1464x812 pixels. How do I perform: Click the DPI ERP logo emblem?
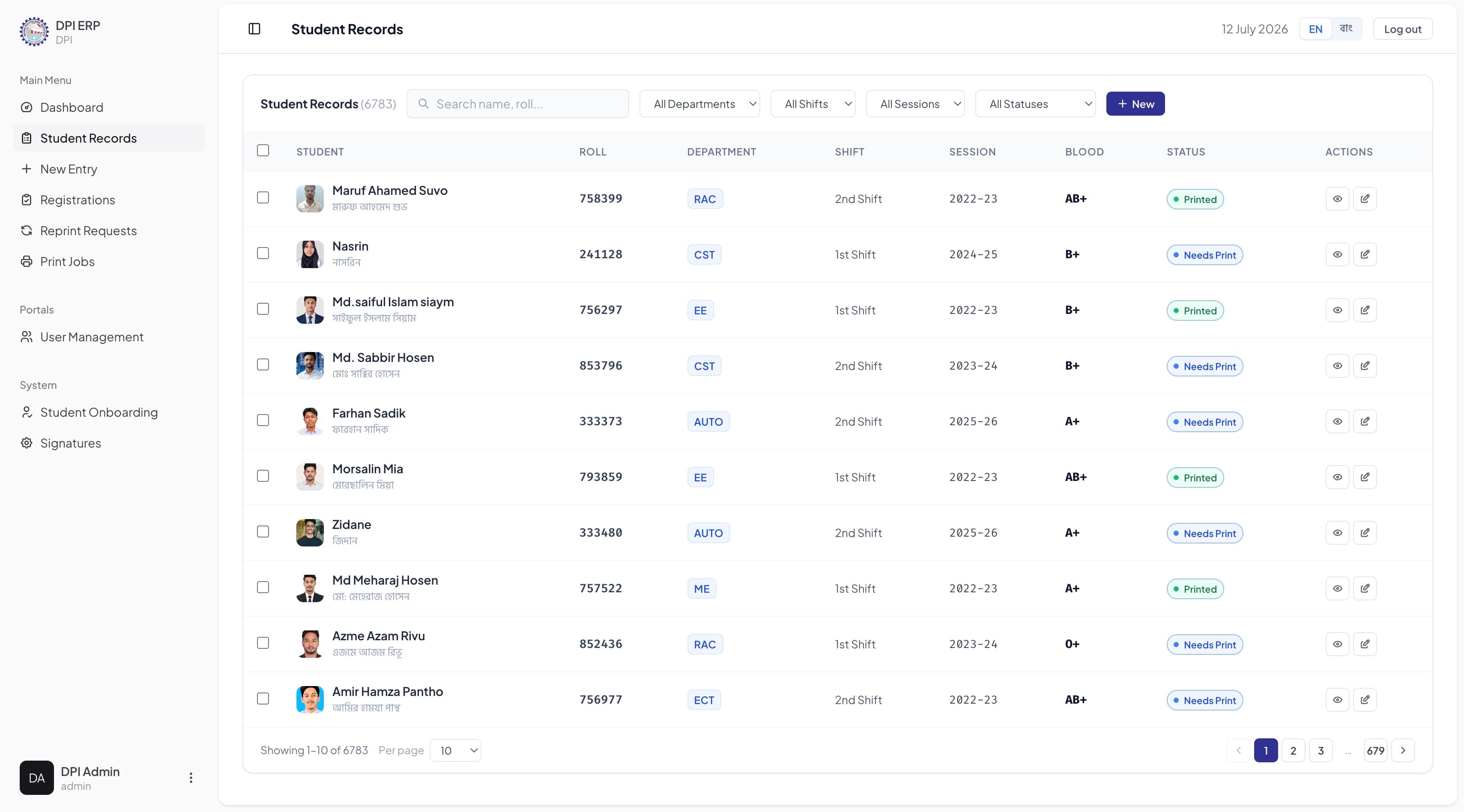(34, 32)
